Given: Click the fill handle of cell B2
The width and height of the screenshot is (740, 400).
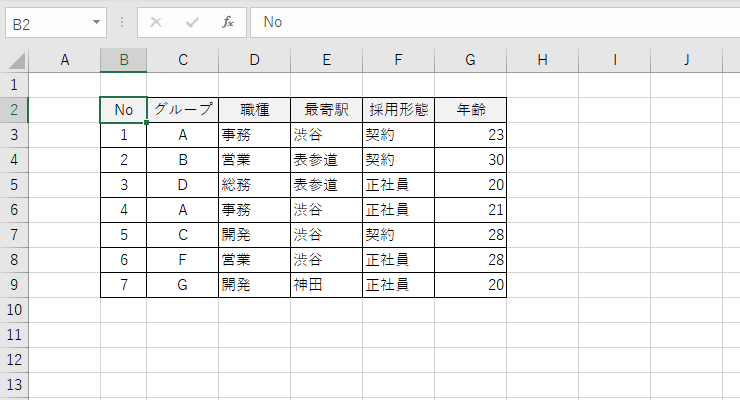Looking at the screenshot, I should 147,123.
